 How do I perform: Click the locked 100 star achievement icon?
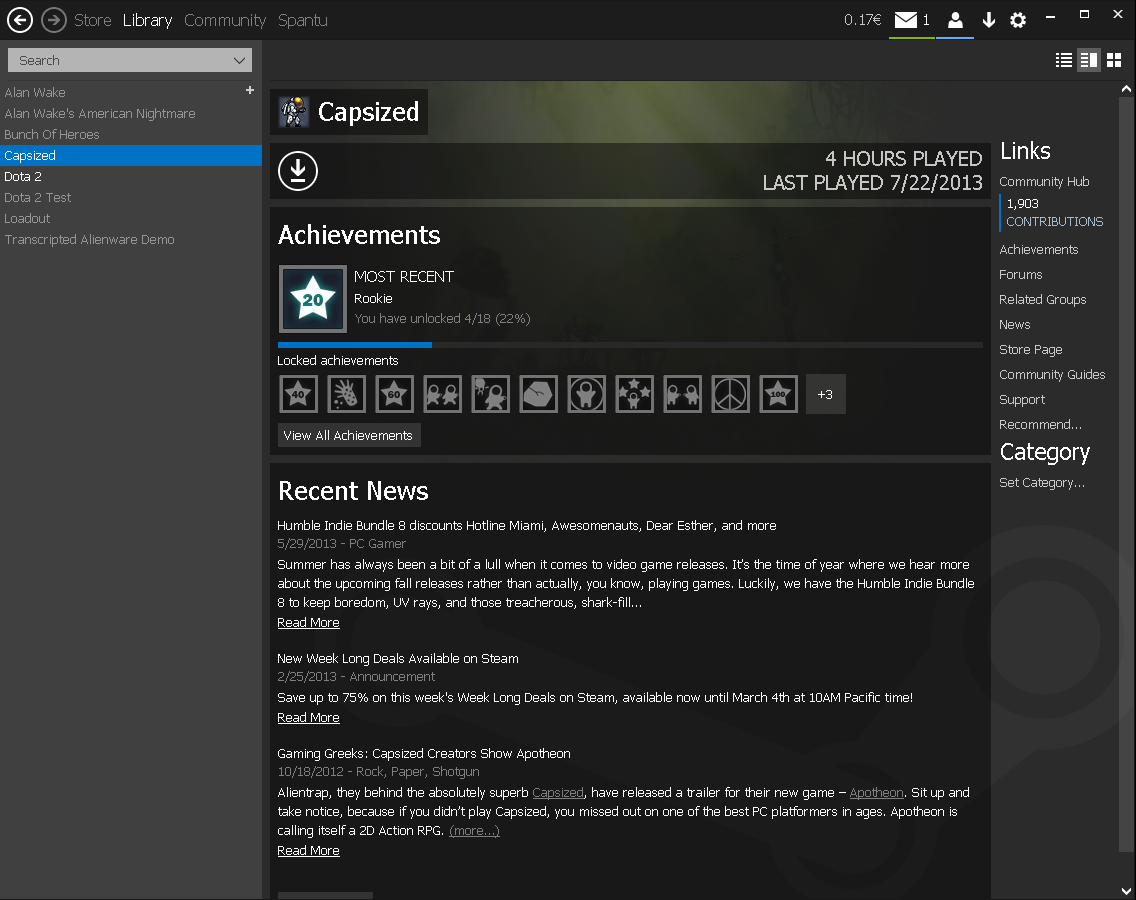778,394
